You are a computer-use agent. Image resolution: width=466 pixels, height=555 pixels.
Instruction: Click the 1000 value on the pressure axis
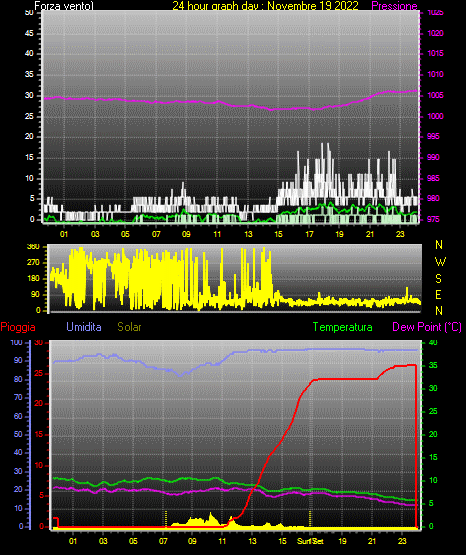436,116
